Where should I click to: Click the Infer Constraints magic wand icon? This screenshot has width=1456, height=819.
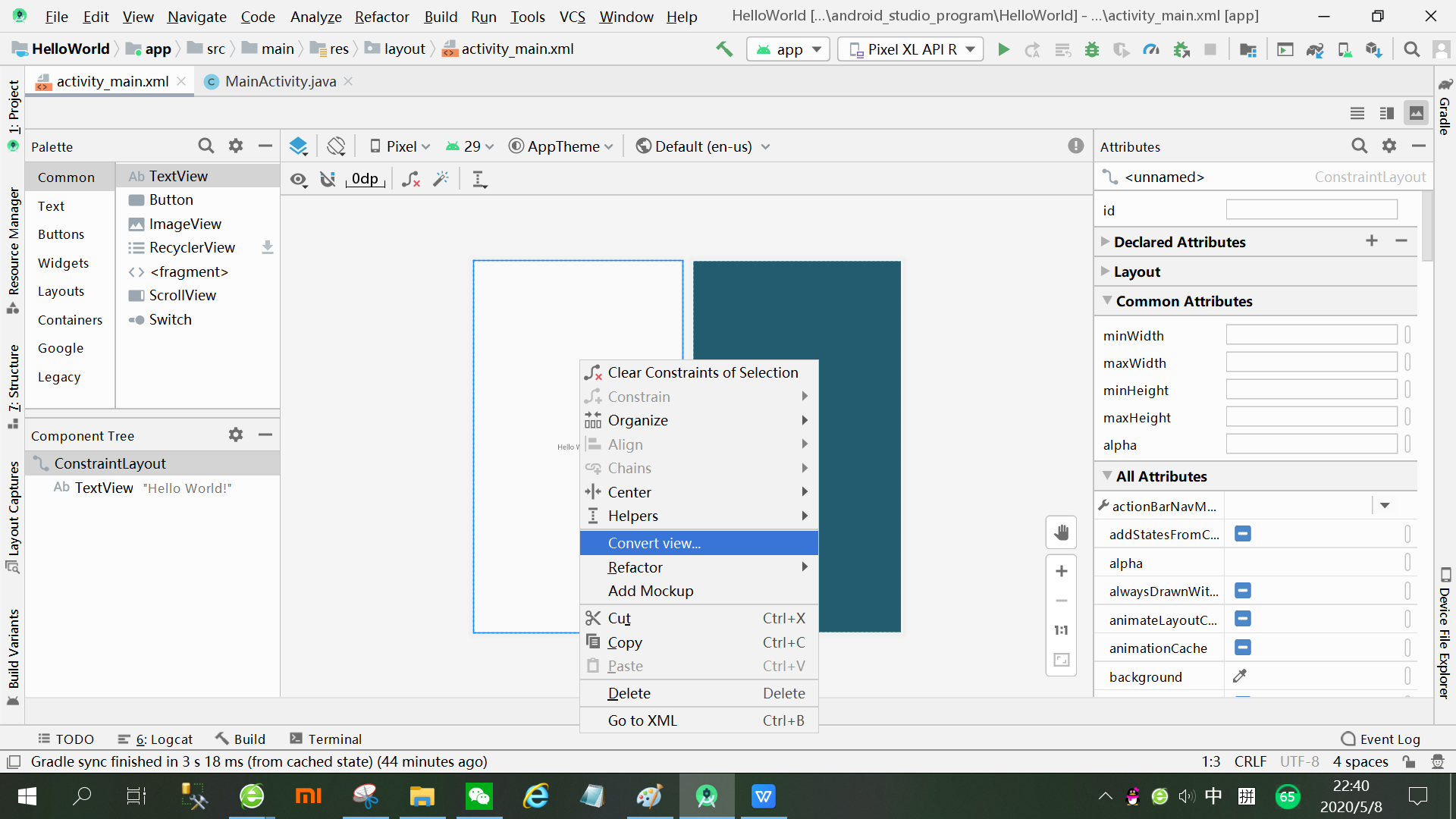click(x=441, y=179)
